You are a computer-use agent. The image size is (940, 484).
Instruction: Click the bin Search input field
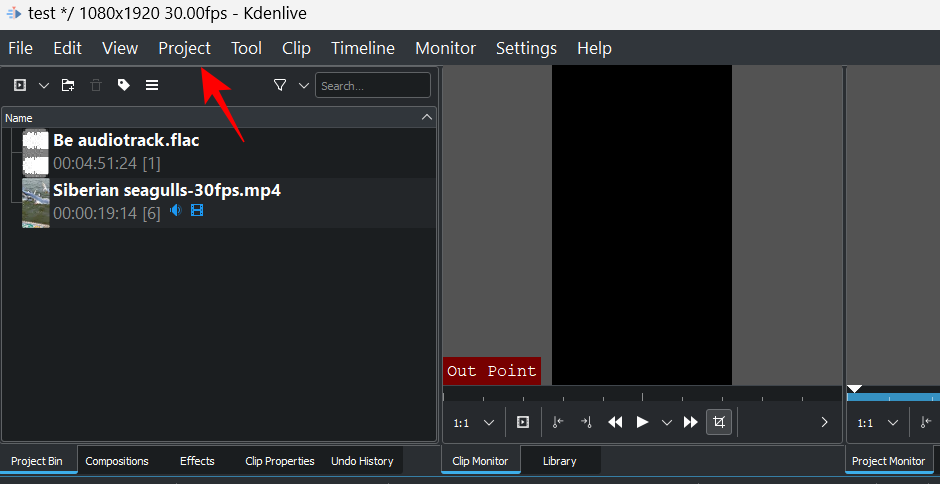click(372, 86)
